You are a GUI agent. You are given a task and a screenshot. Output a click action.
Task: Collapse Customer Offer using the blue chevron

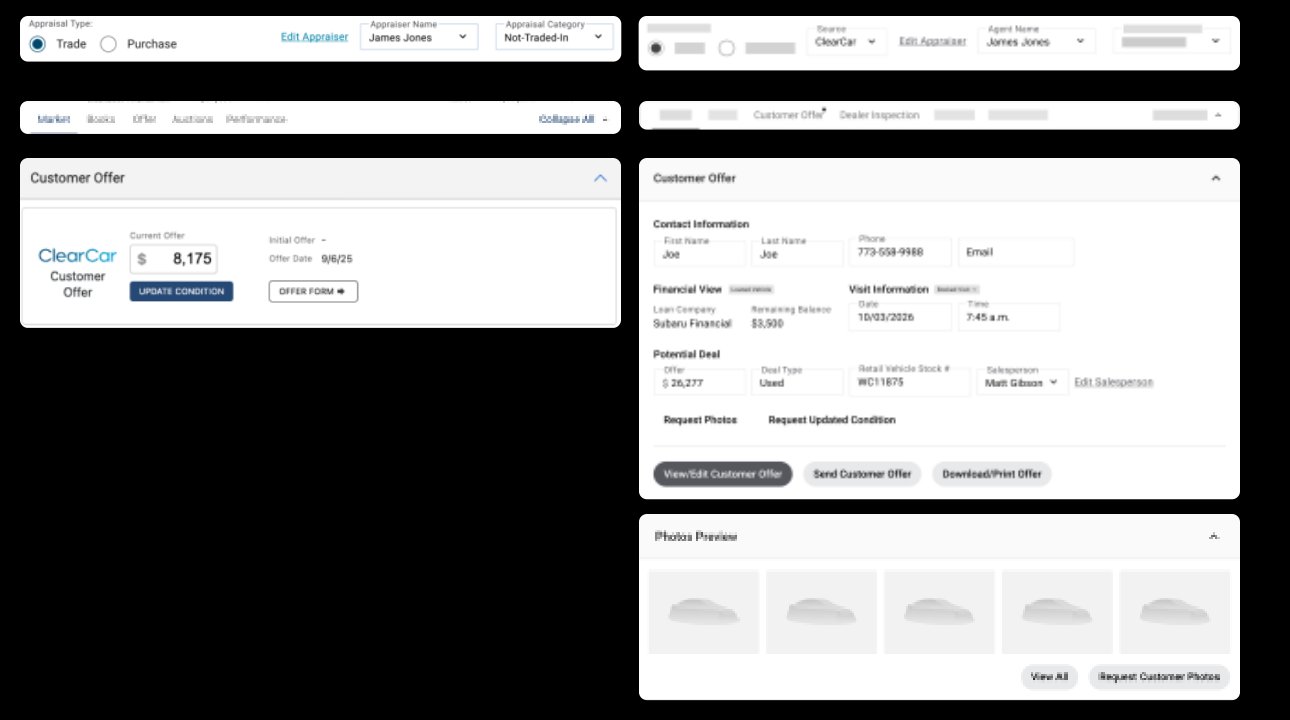[600, 178]
